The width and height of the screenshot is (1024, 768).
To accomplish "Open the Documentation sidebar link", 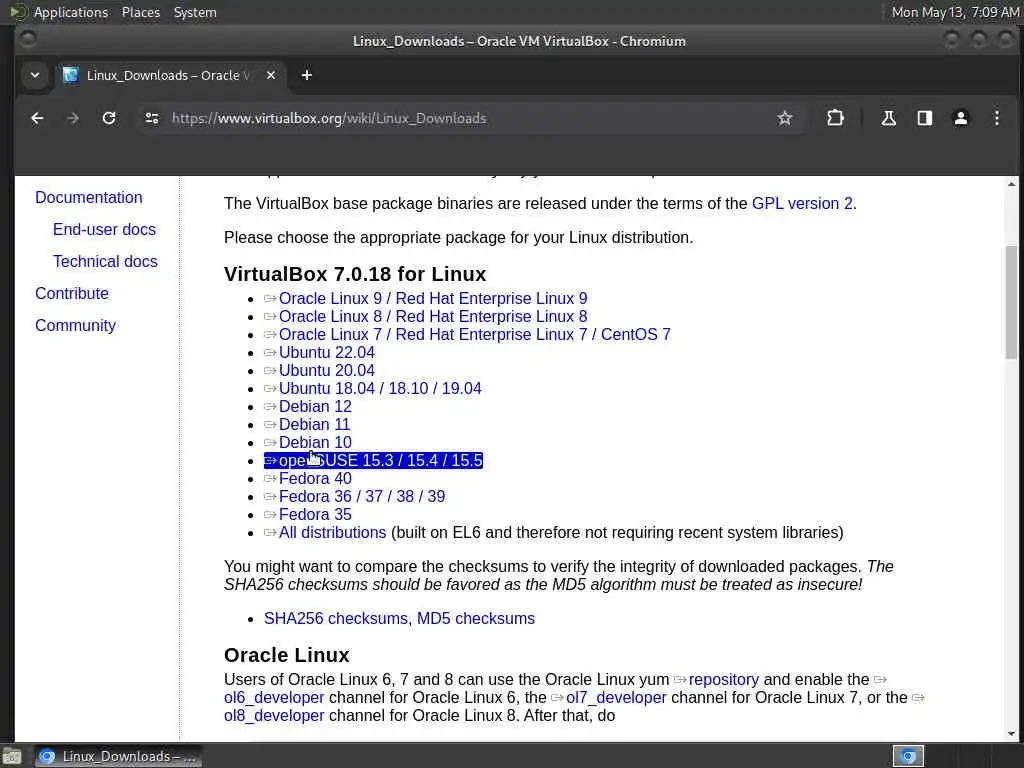I will click(x=89, y=197).
